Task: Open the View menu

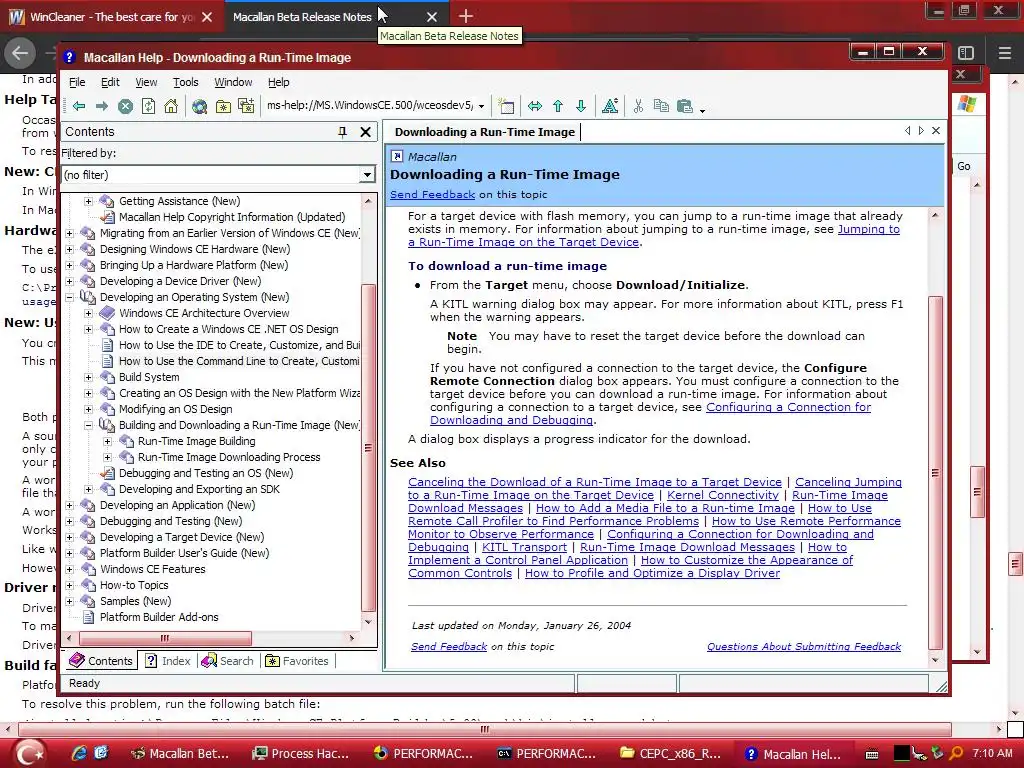Action: pyautogui.click(x=146, y=82)
